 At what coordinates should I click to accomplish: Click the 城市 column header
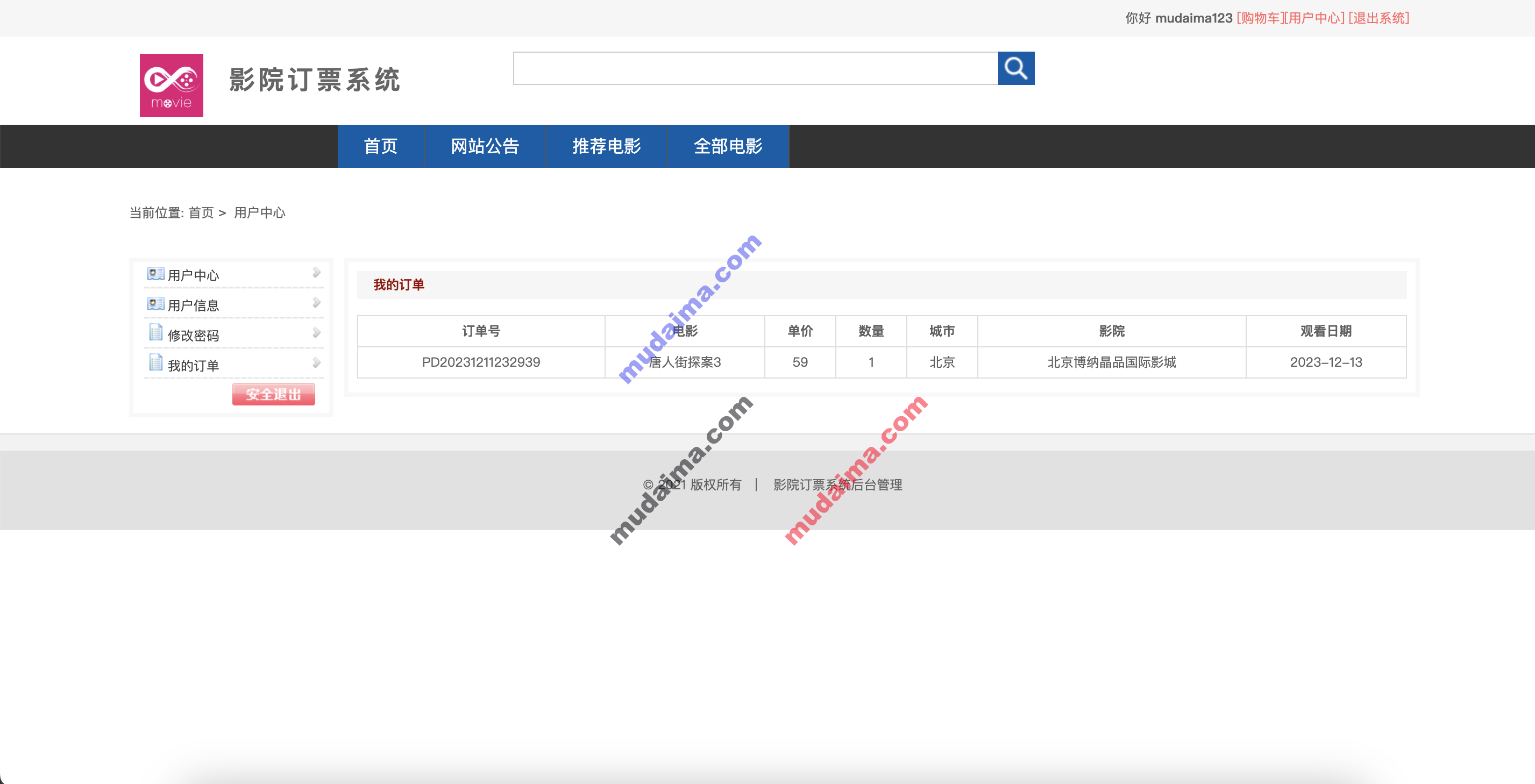[x=942, y=331]
